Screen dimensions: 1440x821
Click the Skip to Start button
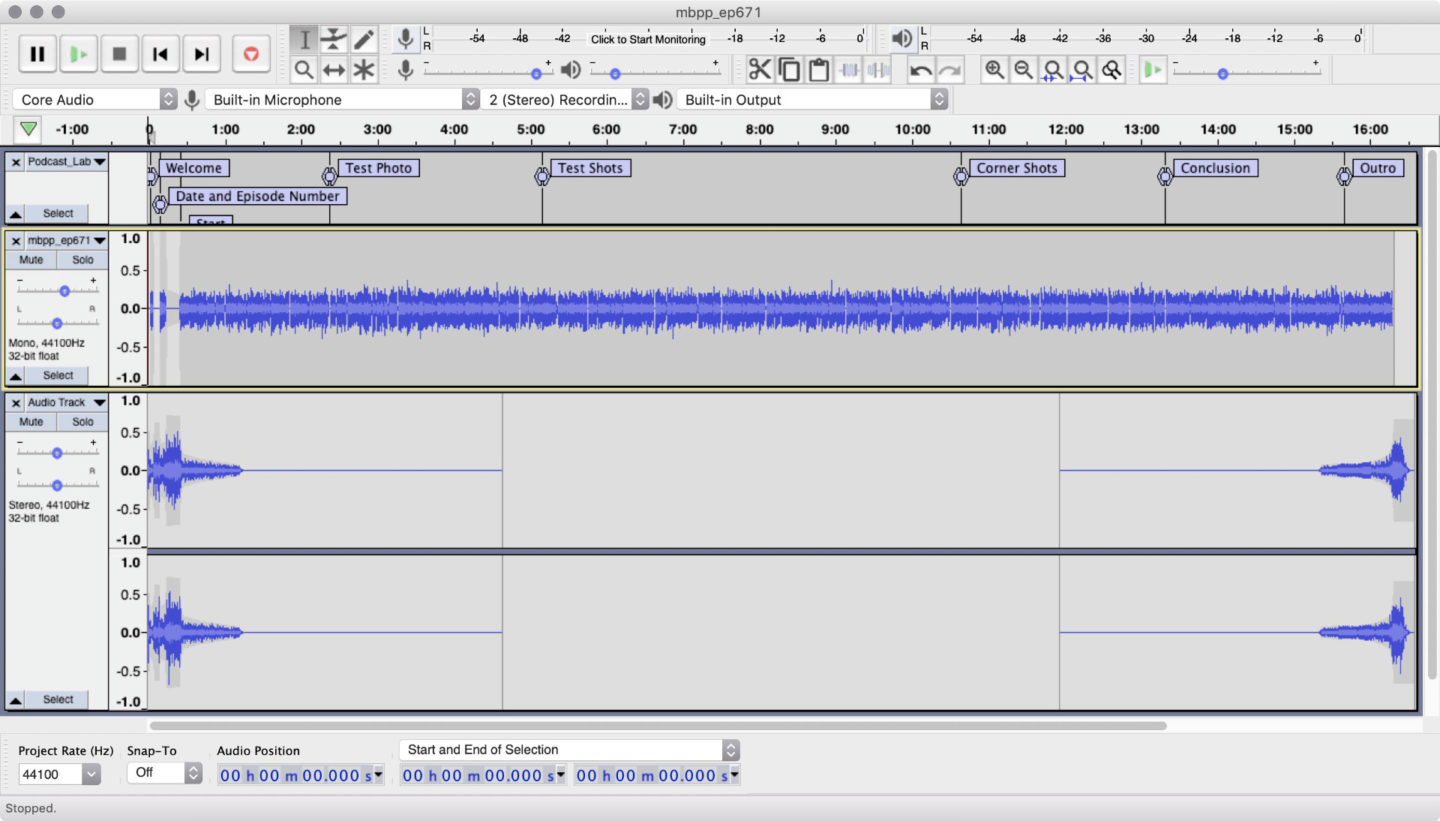click(x=160, y=54)
